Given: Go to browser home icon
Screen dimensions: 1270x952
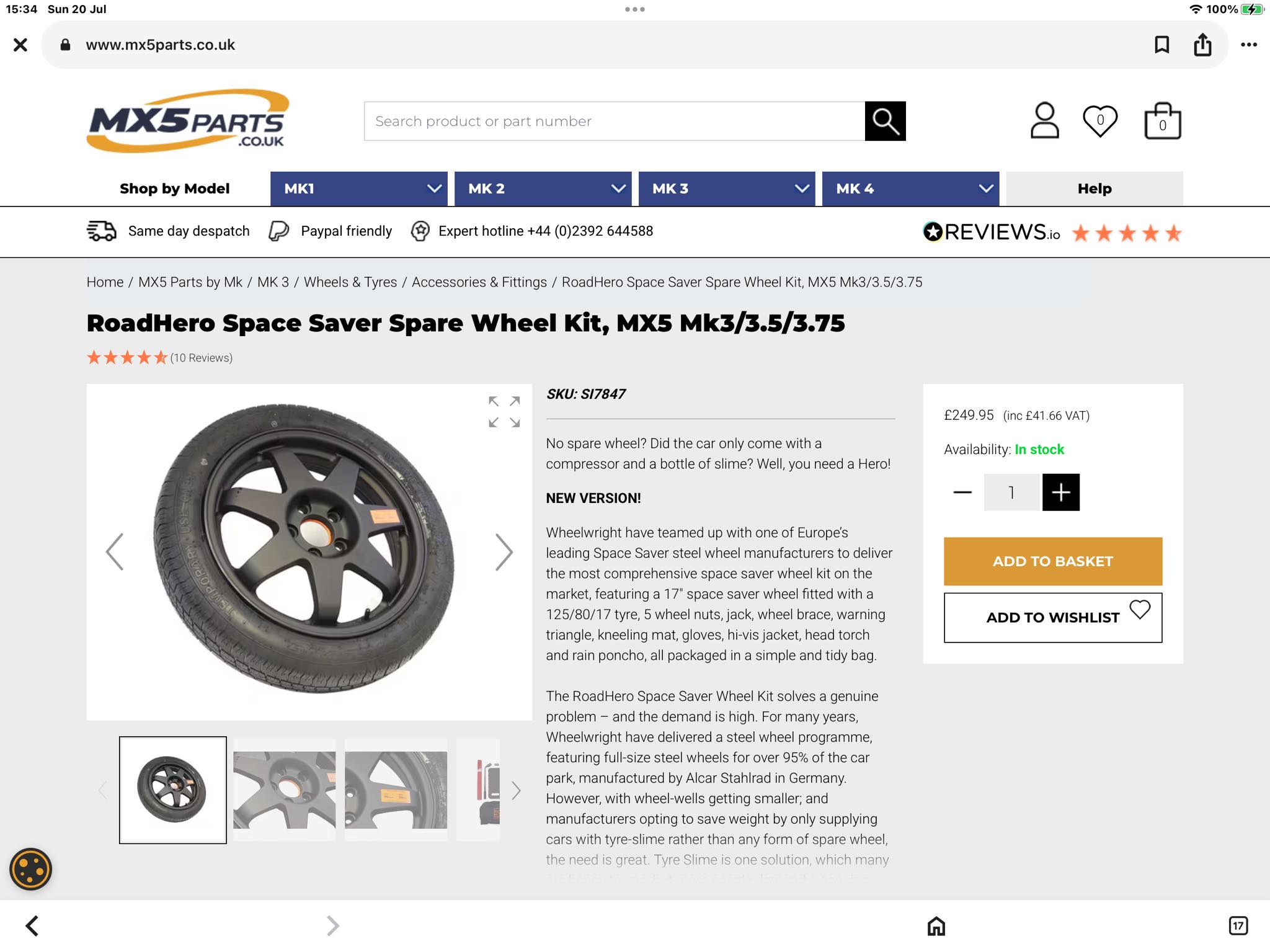Looking at the screenshot, I should click(936, 926).
